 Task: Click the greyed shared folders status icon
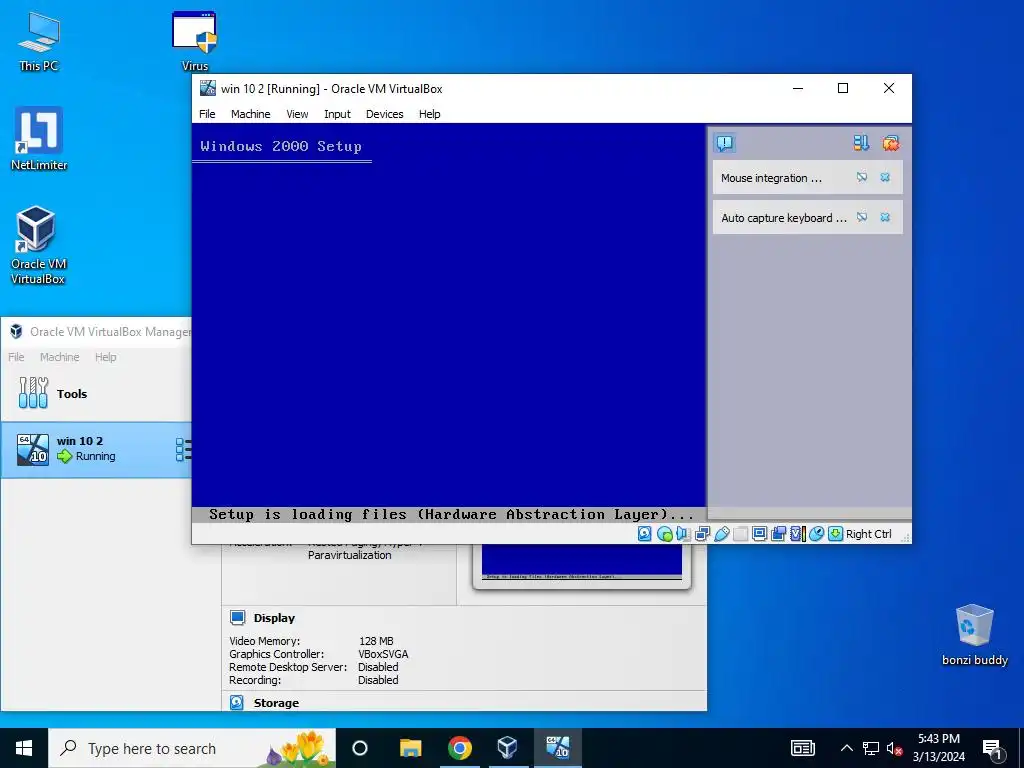(740, 534)
